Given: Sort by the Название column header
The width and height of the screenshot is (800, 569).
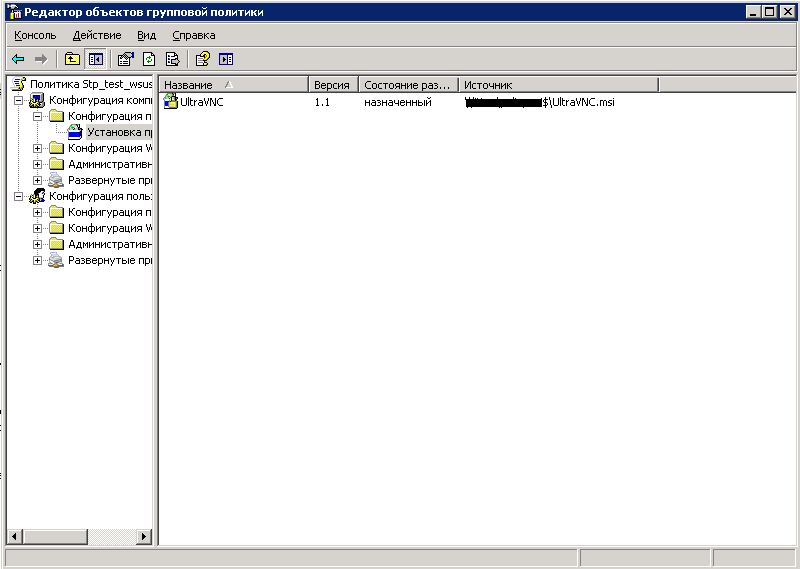Looking at the screenshot, I should click(234, 85).
